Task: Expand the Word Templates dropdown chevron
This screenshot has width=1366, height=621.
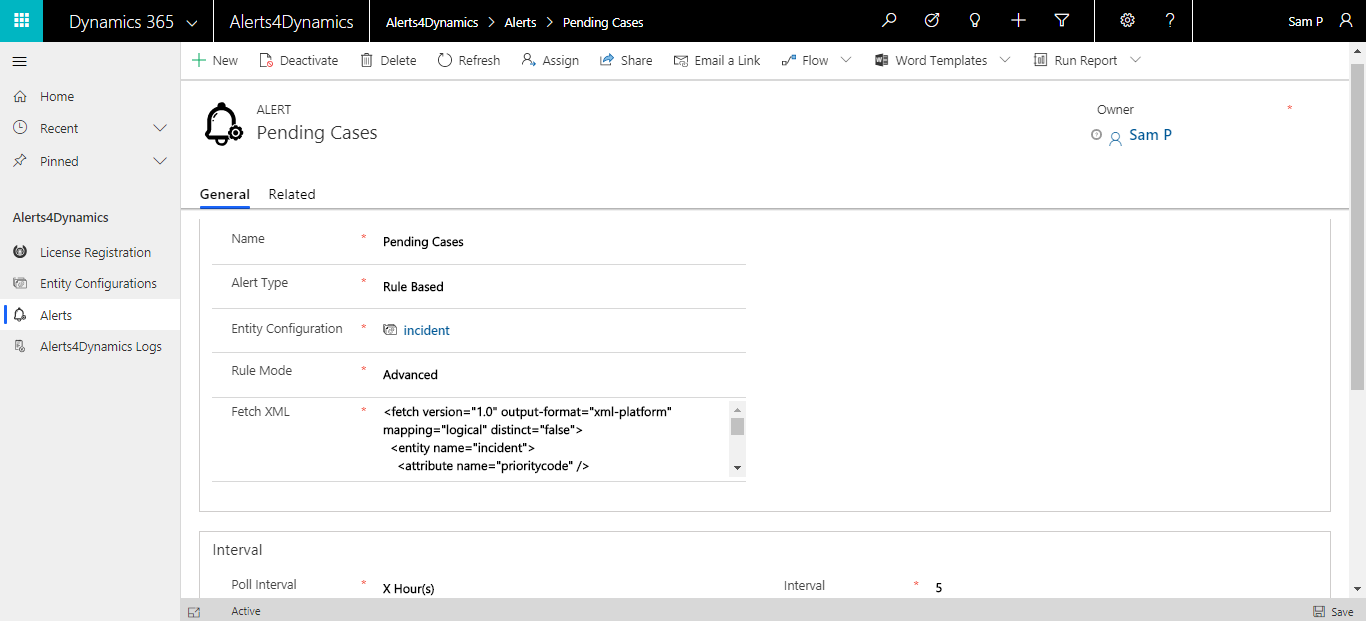Action: [x=1005, y=60]
